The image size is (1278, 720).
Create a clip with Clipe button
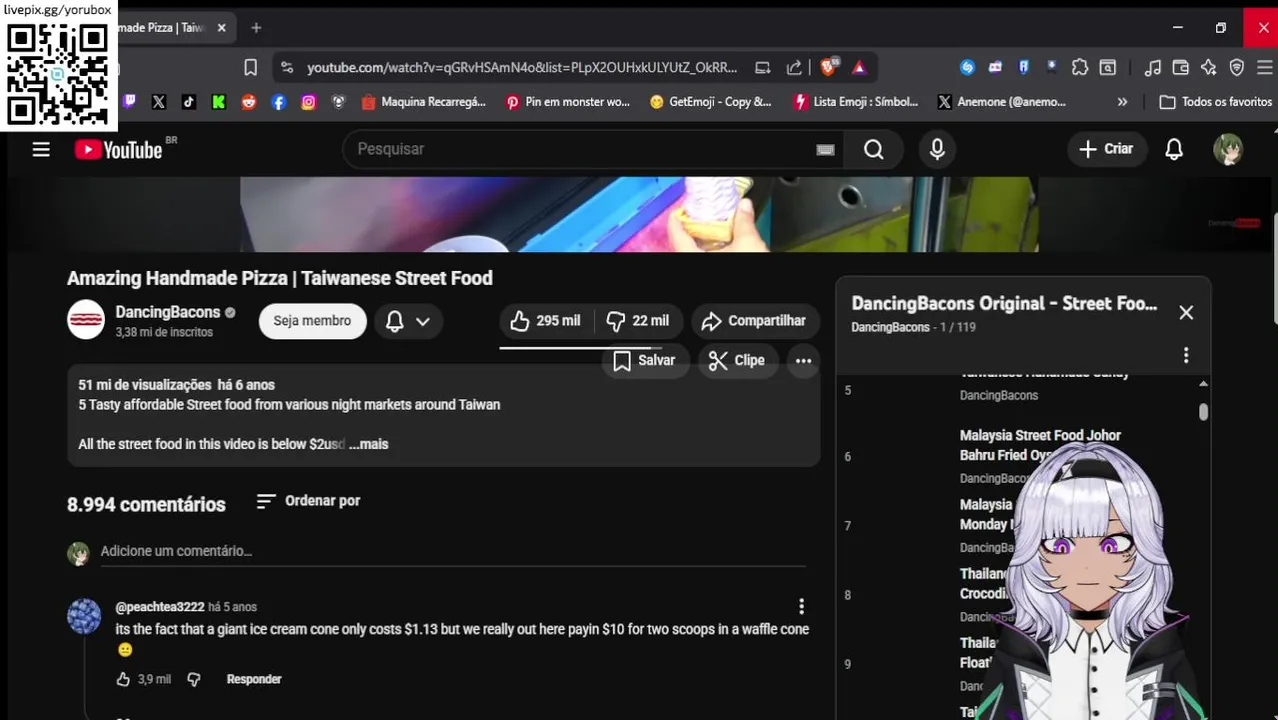tap(737, 361)
